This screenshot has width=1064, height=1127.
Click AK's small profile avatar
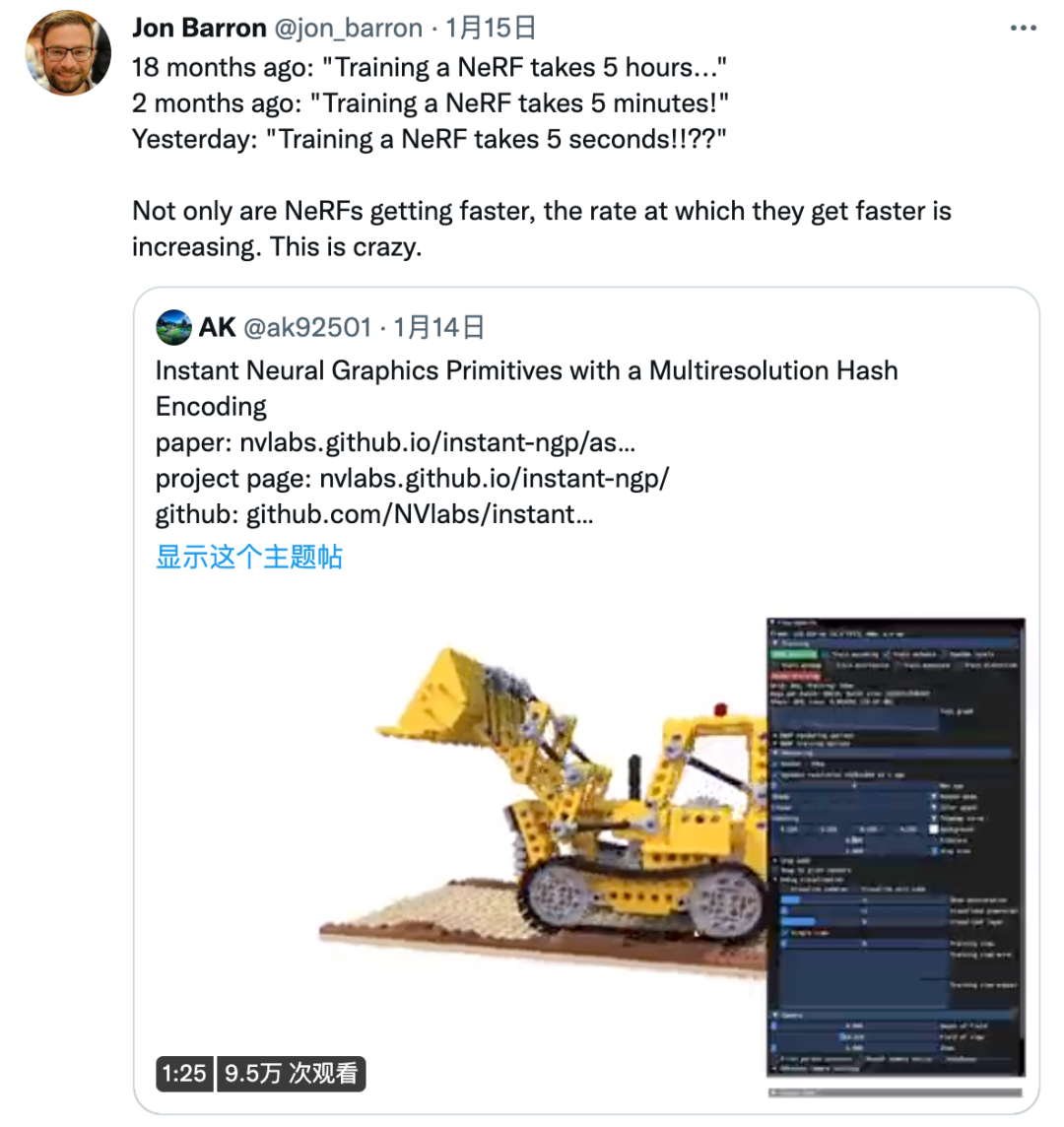pyautogui.click(x=173, y=328)
